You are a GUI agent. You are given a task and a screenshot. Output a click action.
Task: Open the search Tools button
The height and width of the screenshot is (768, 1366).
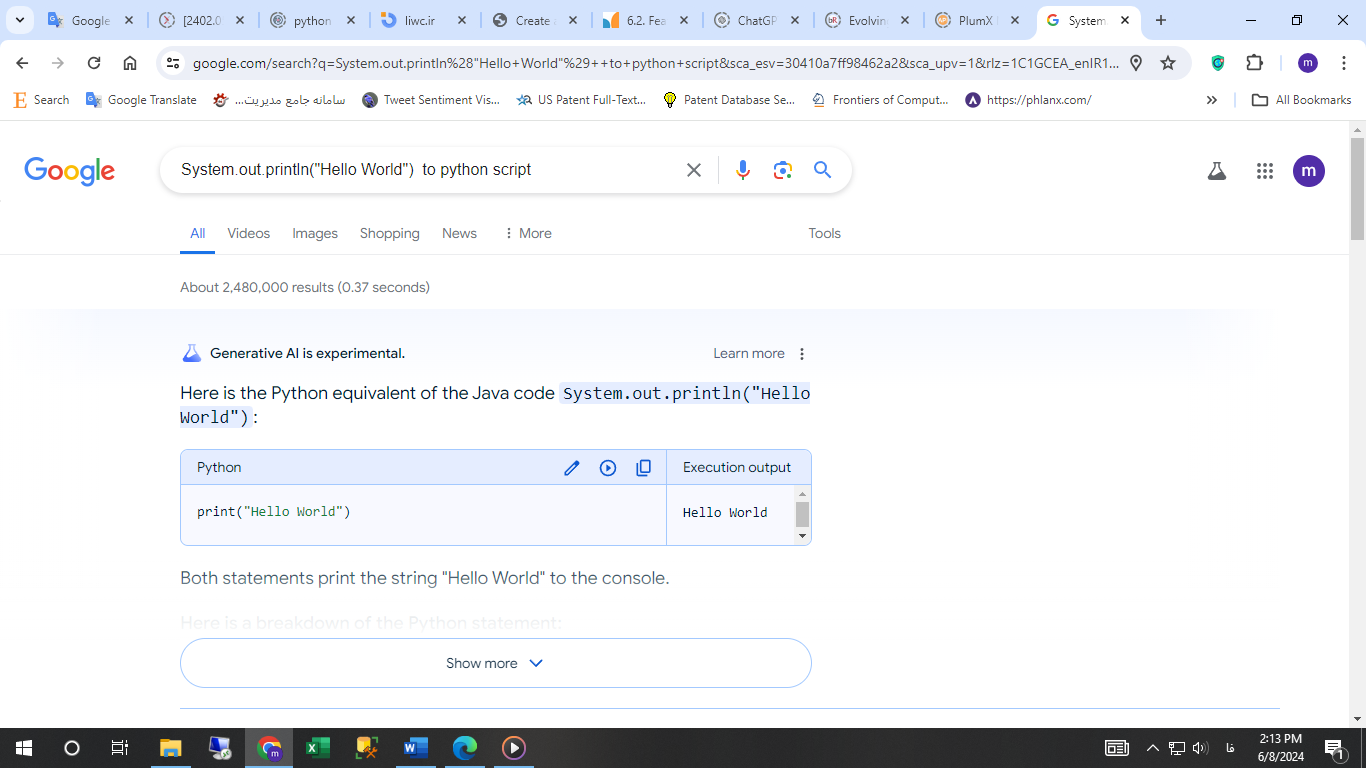coord(824,233)
